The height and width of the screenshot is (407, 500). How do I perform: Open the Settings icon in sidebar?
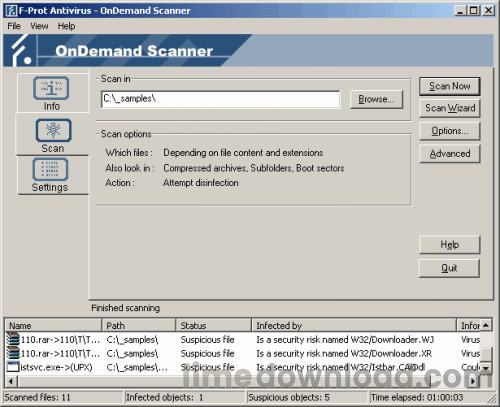coord(51,169)
